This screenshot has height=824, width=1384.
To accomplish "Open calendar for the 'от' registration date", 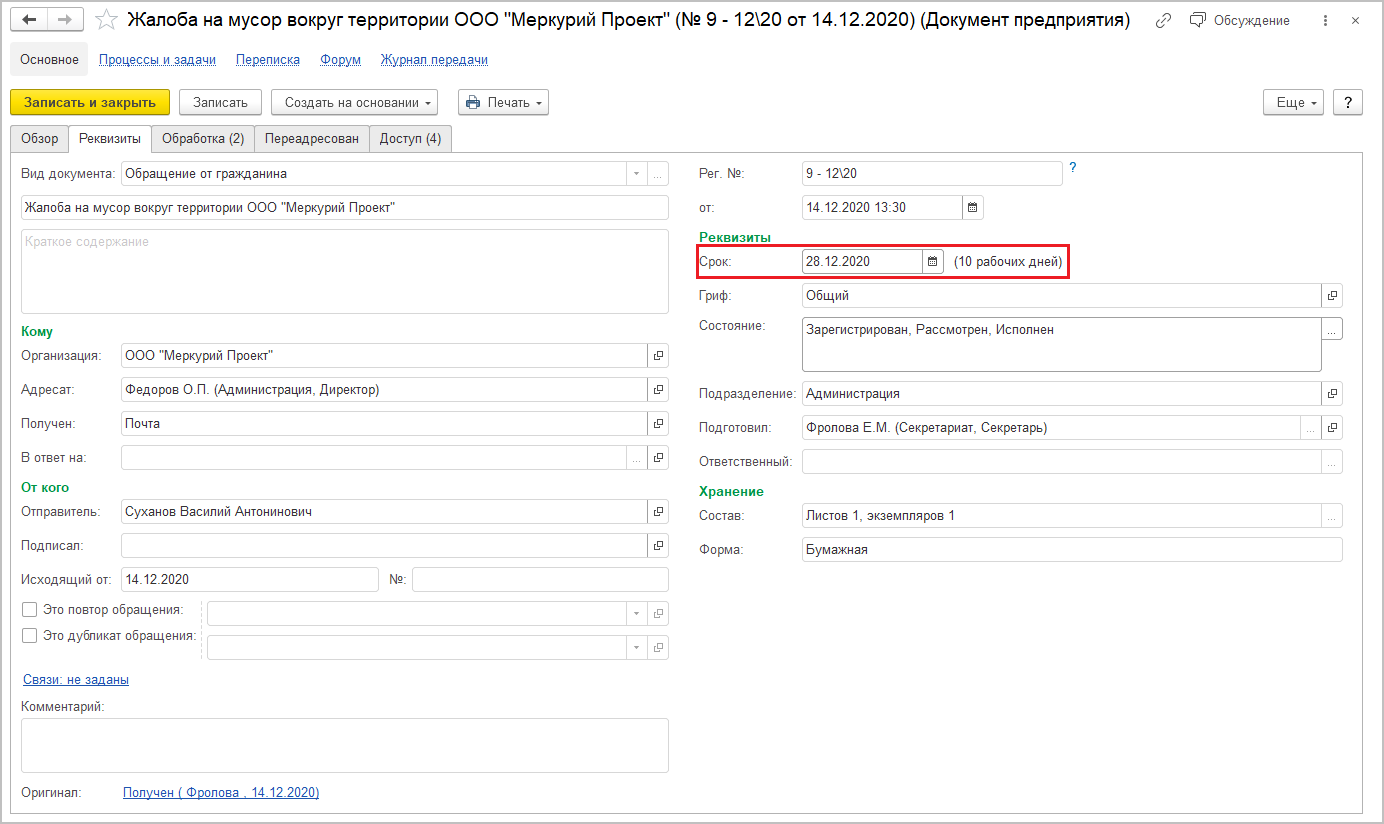I will (x=973, y=207).
